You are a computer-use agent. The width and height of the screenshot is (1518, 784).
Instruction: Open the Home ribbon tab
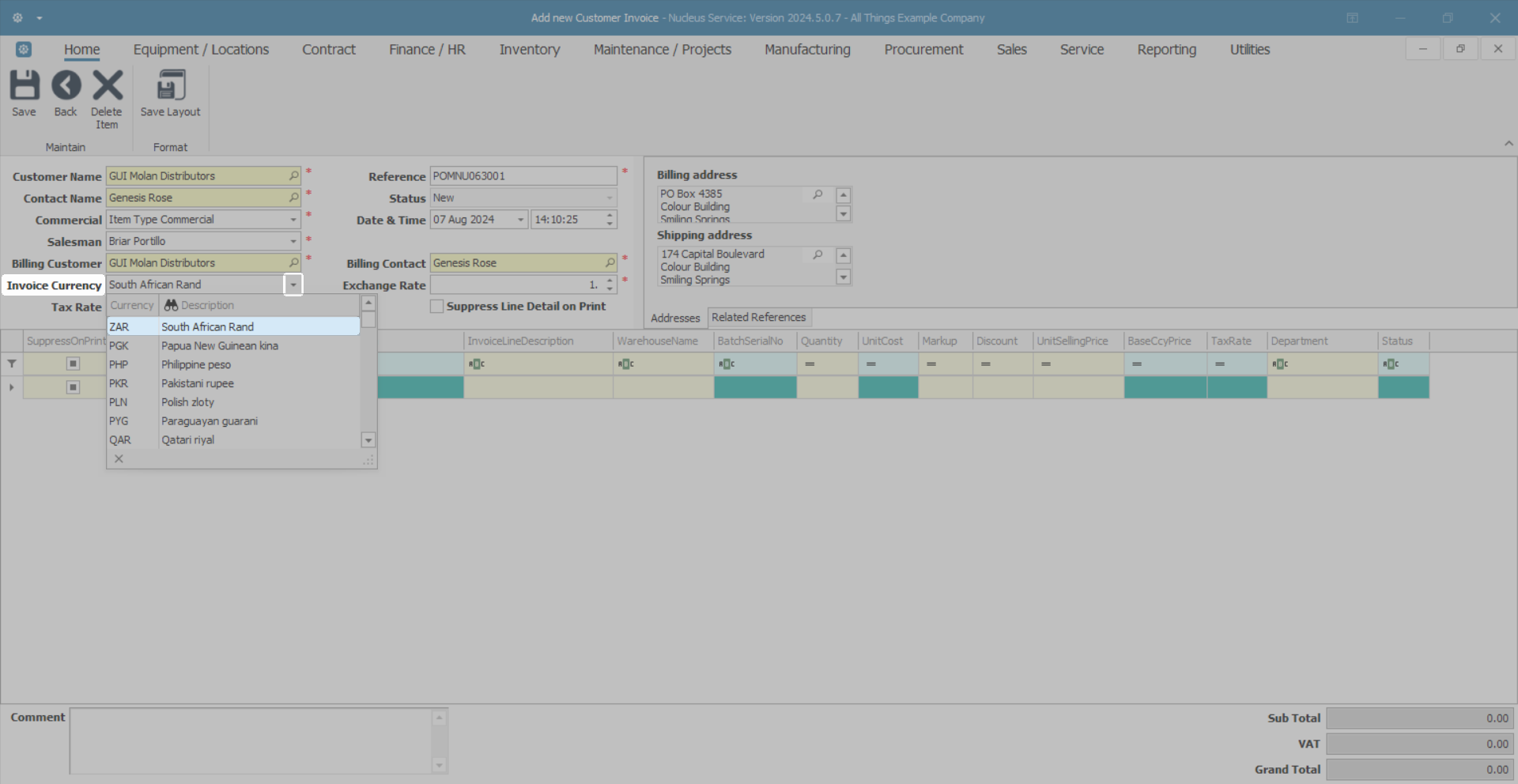(82, 49)
